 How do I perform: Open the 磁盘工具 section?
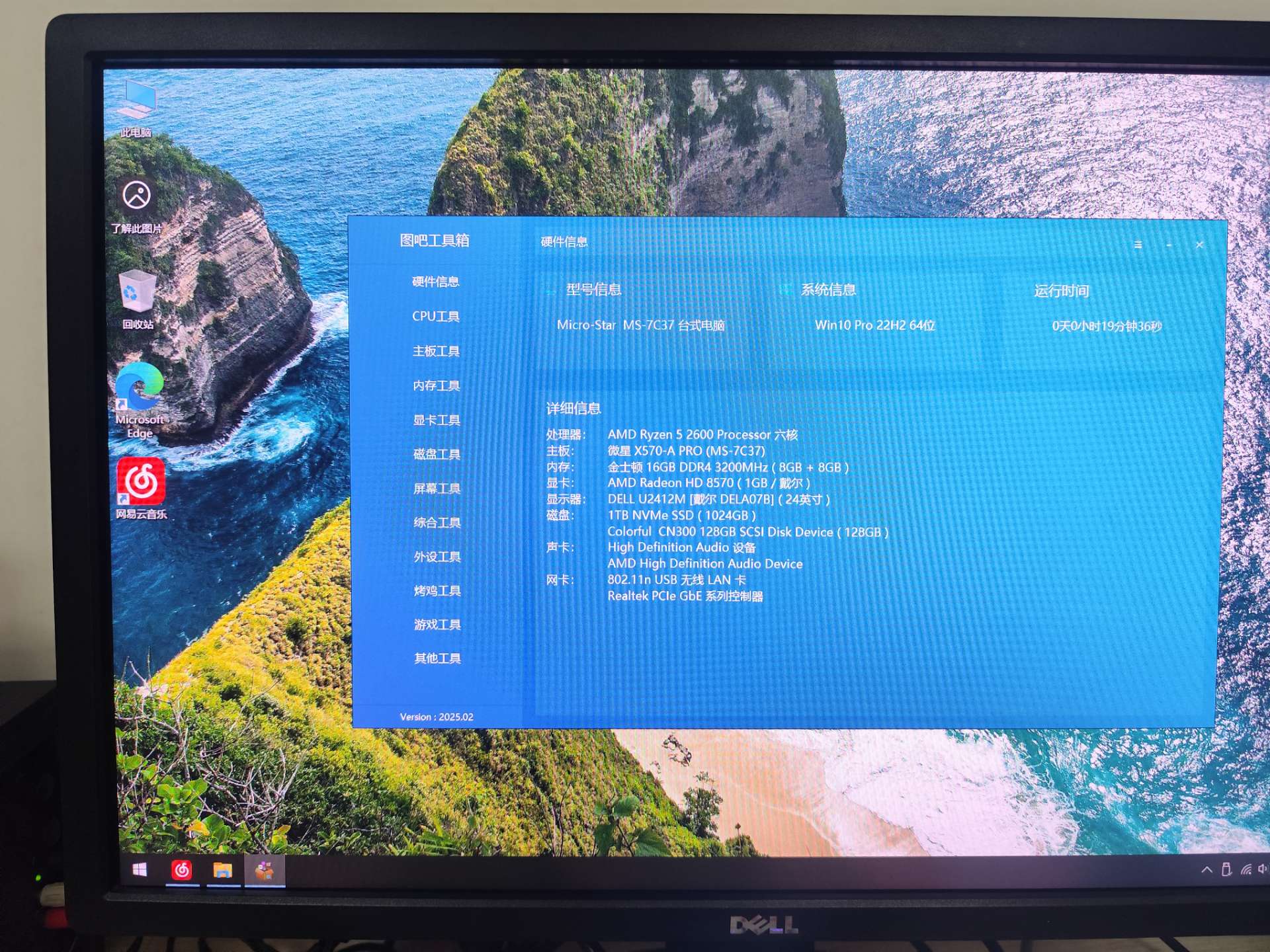437,454
